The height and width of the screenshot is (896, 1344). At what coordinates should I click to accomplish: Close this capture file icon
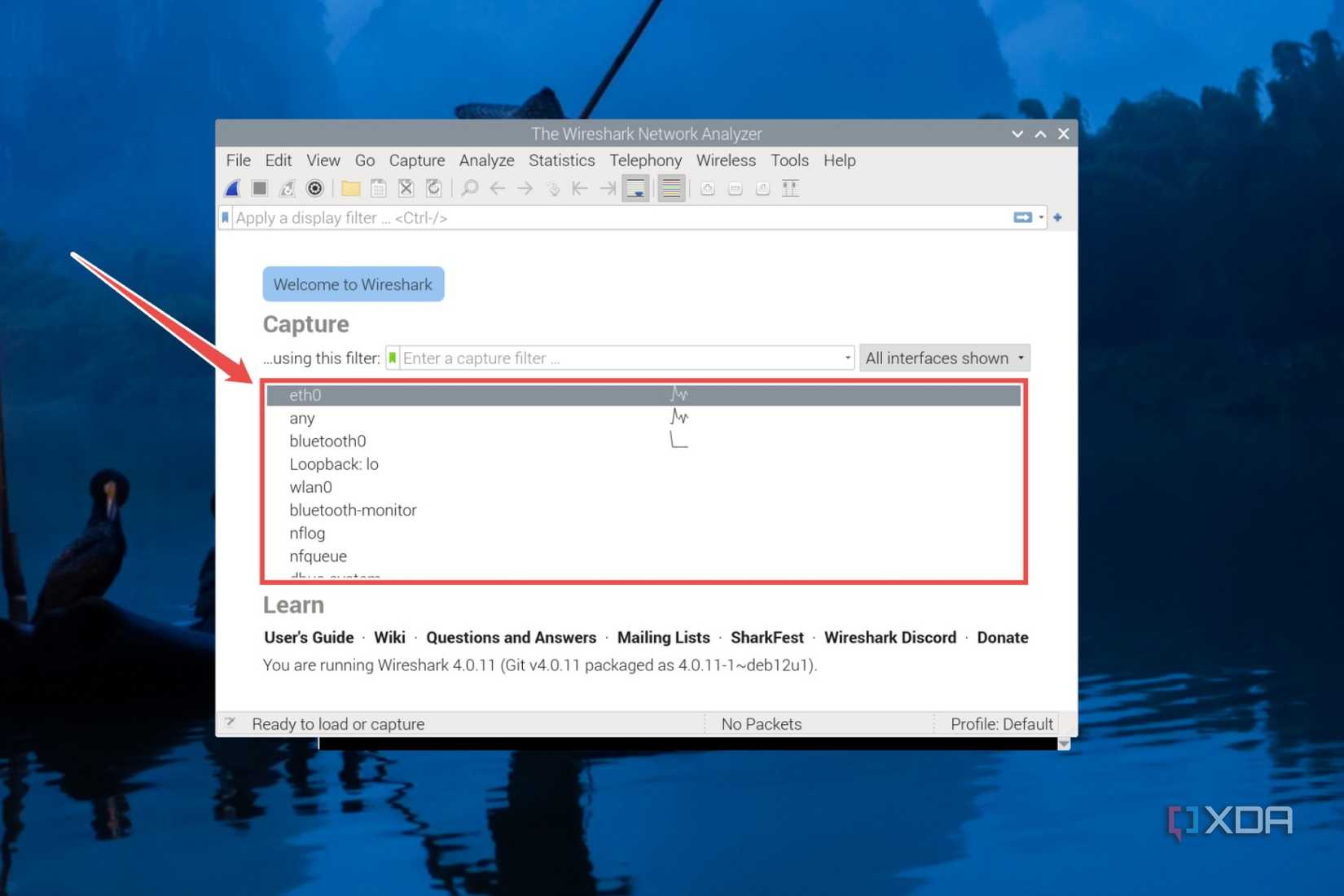coord(406,189)
